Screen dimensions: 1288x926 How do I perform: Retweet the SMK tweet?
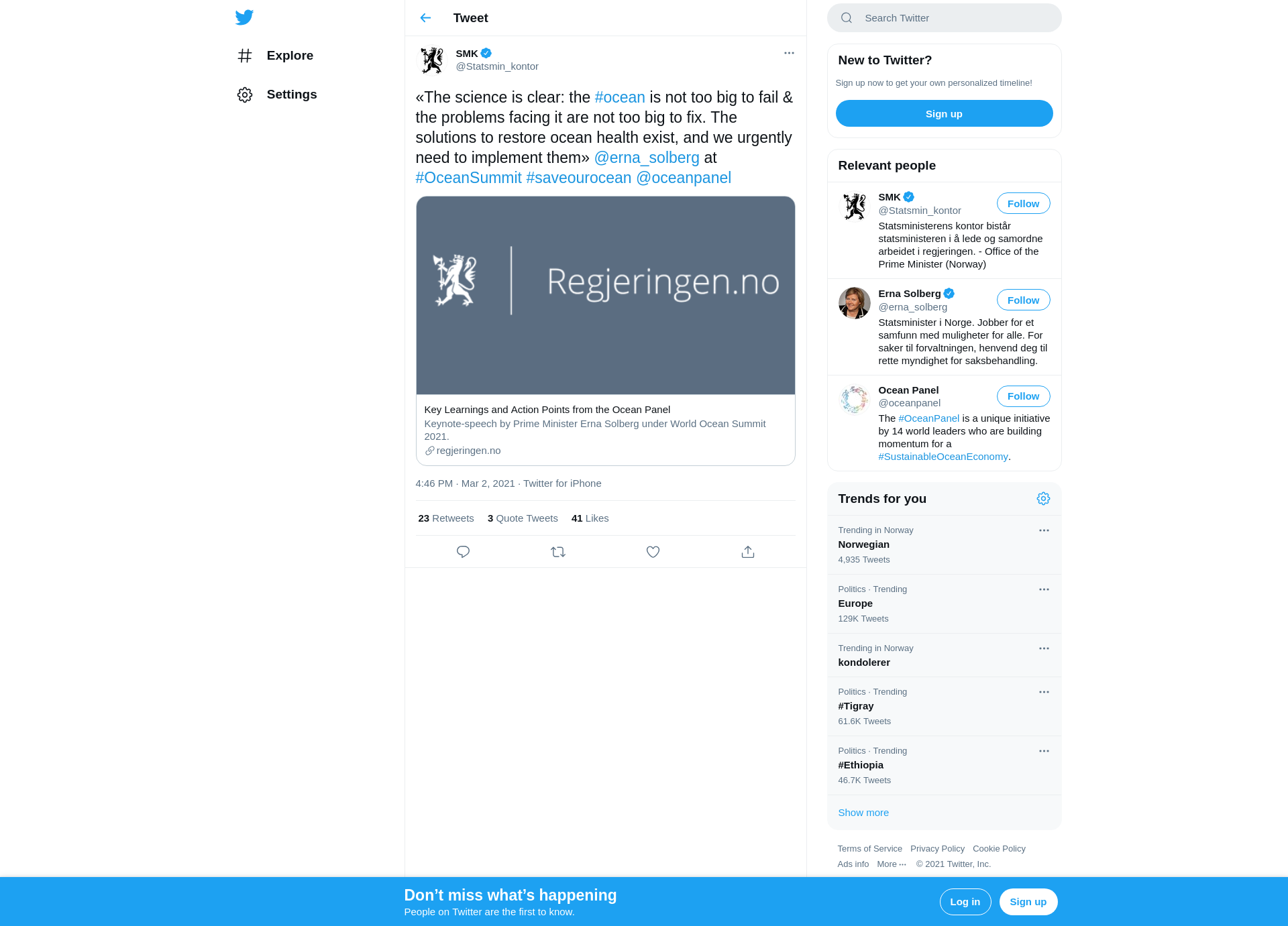click(x=558, y=552)
